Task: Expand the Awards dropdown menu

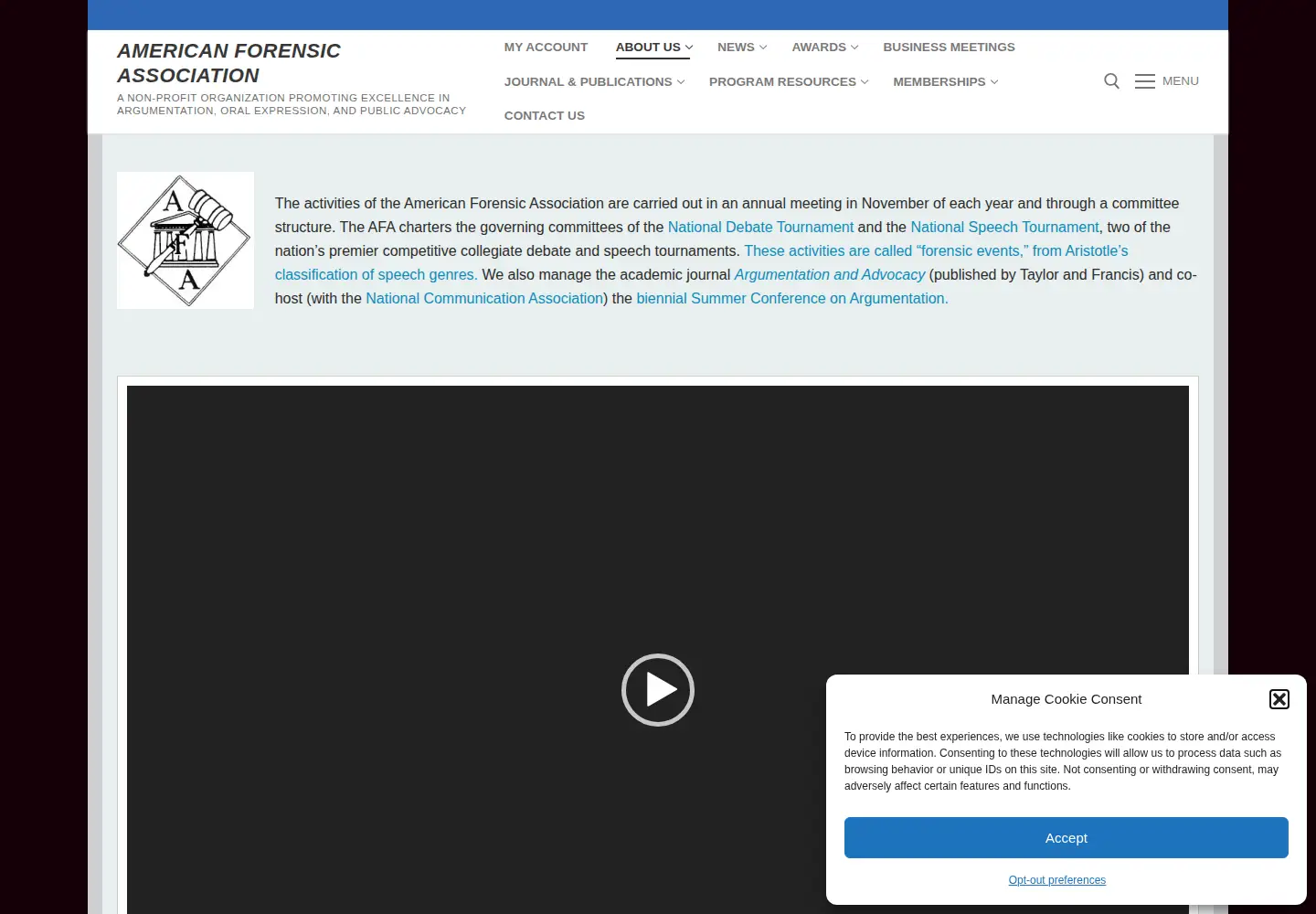Action: (825, 48)
